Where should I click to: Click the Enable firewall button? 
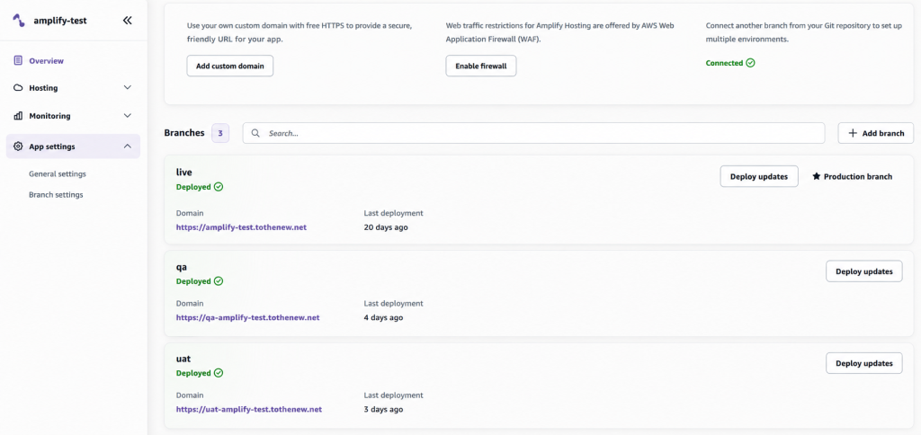[481, 66]
